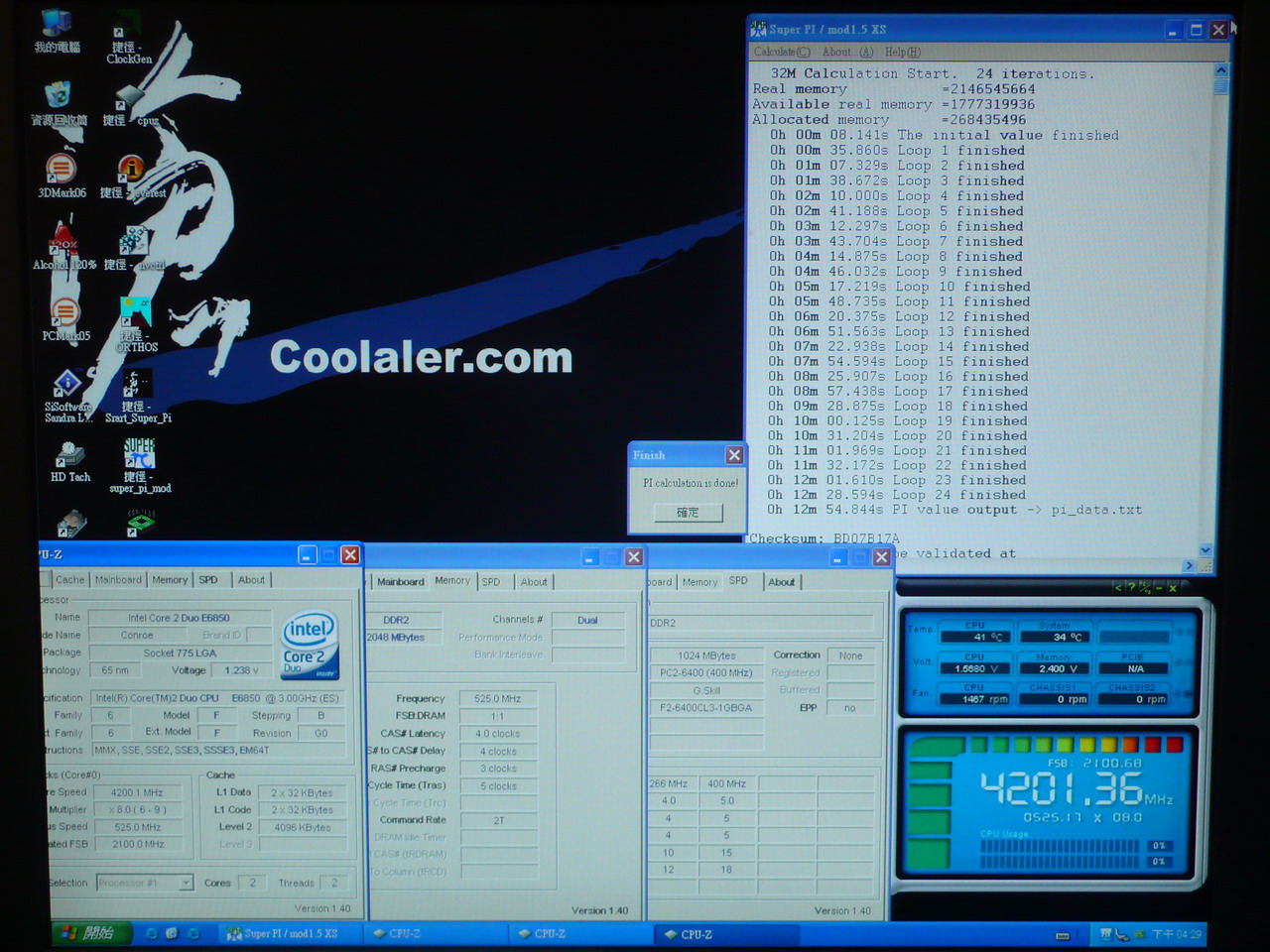Click the Frequency value 525.0 MHz in the Memory tab

tap(497, 698)
